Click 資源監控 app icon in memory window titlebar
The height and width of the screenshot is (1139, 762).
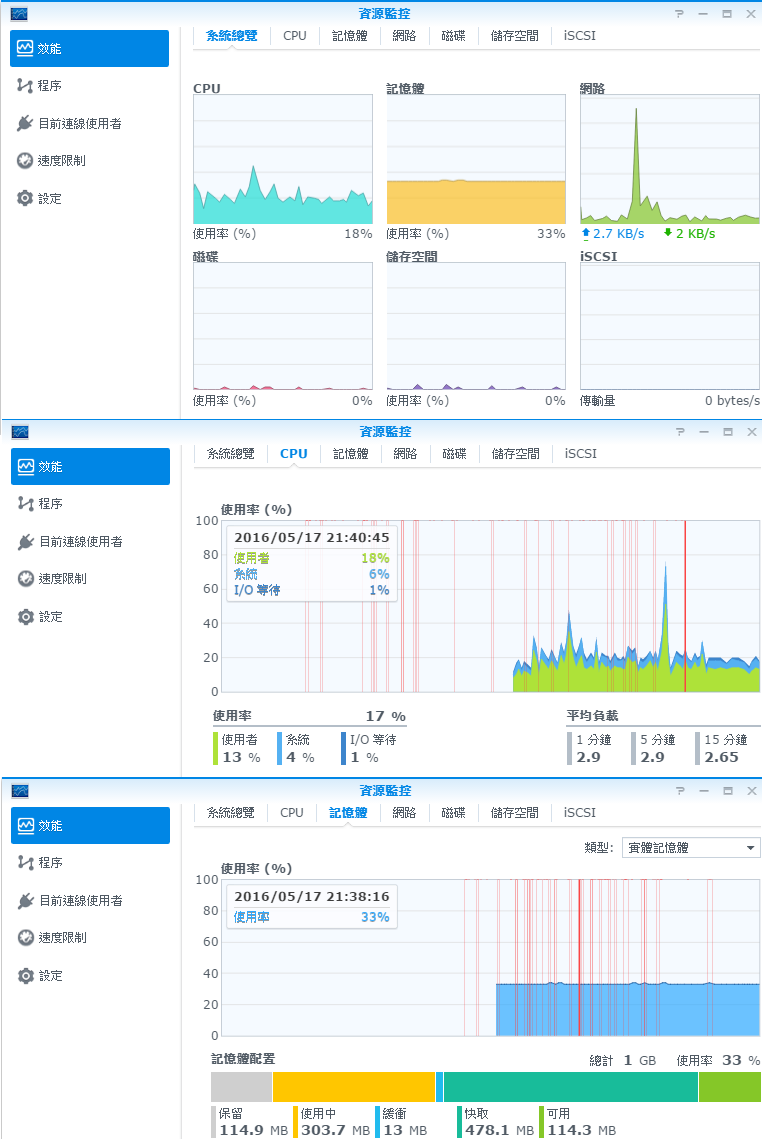20,791
